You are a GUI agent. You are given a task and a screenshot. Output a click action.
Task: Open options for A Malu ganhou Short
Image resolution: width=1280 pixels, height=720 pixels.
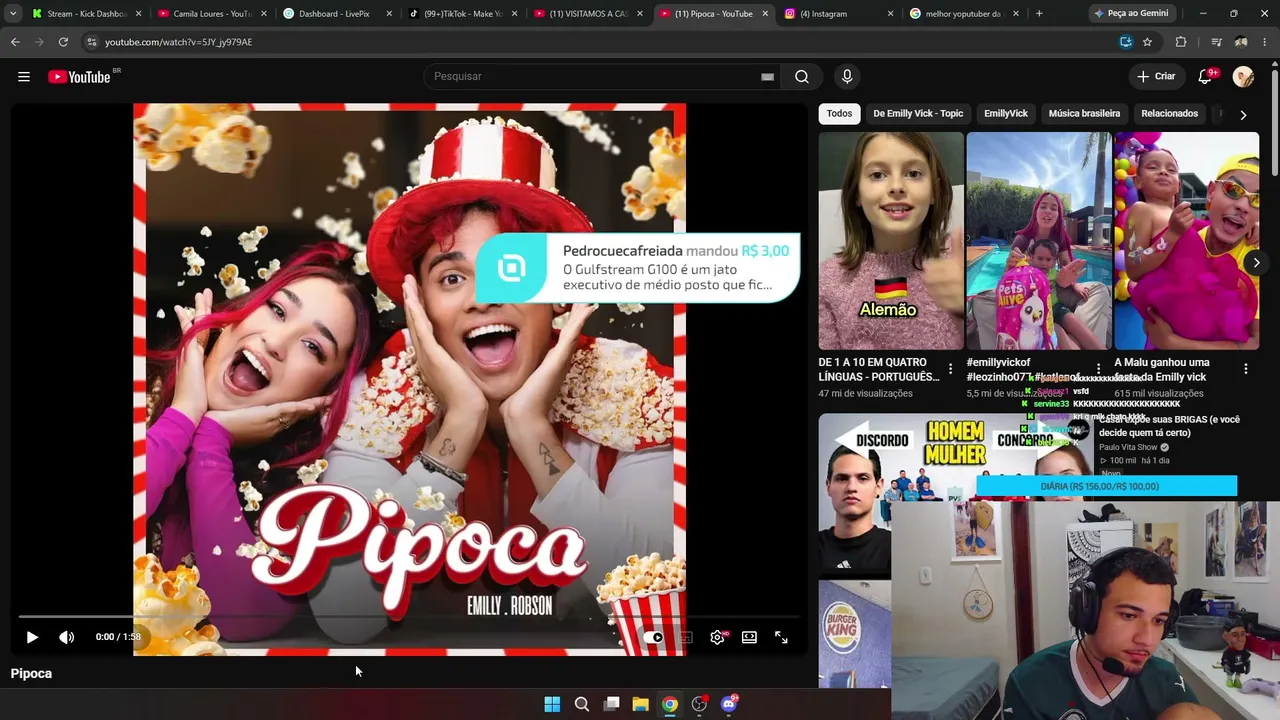pyautogui.click(x=1245, y=369)
